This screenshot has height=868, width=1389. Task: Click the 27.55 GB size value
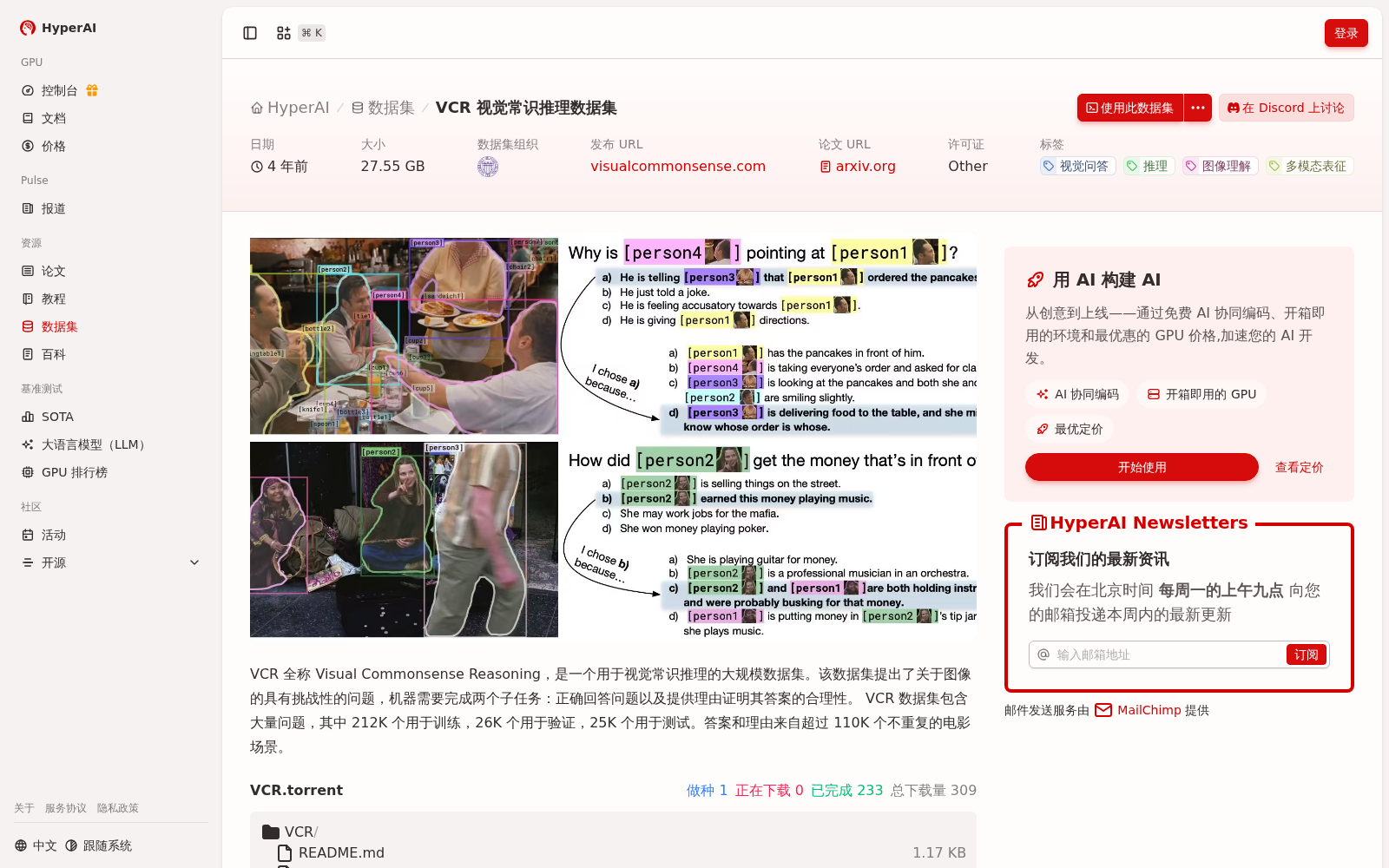pyautogui.click(x=392, y=166)
